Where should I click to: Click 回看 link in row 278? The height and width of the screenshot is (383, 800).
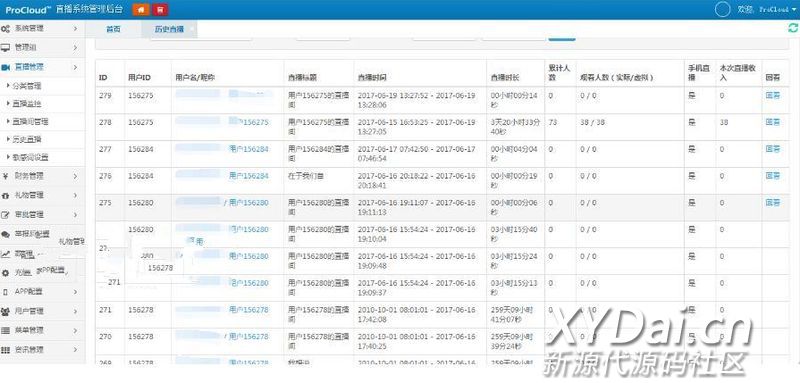click(x=772, y=122)
